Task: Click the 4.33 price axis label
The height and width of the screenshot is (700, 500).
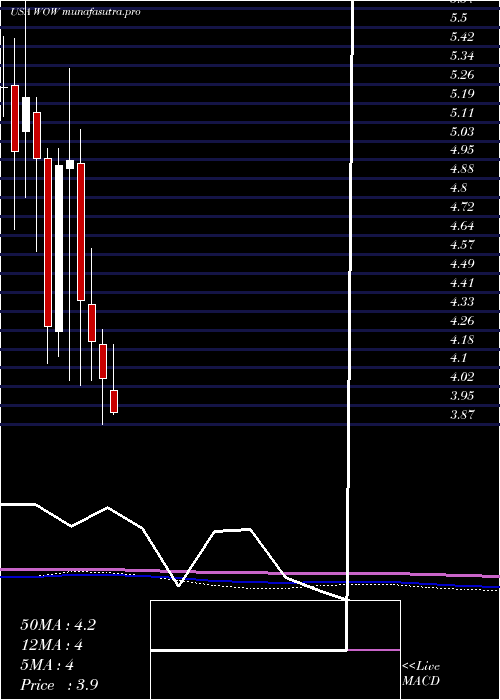Action: click(x=462, y=302)
